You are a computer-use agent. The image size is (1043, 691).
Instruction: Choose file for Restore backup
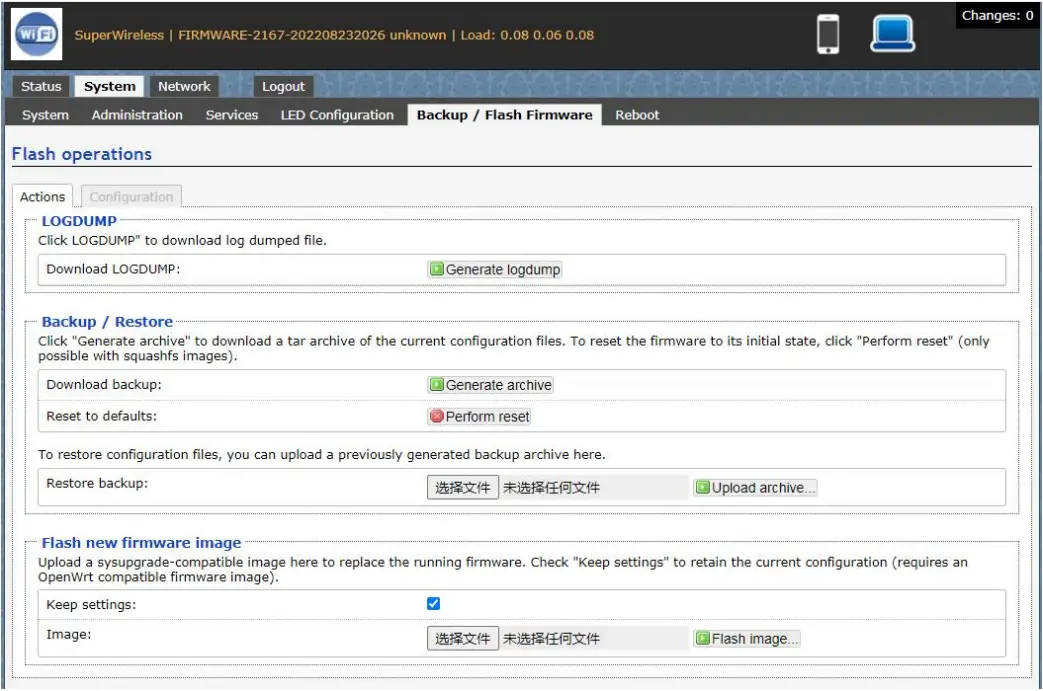[463, 488]
